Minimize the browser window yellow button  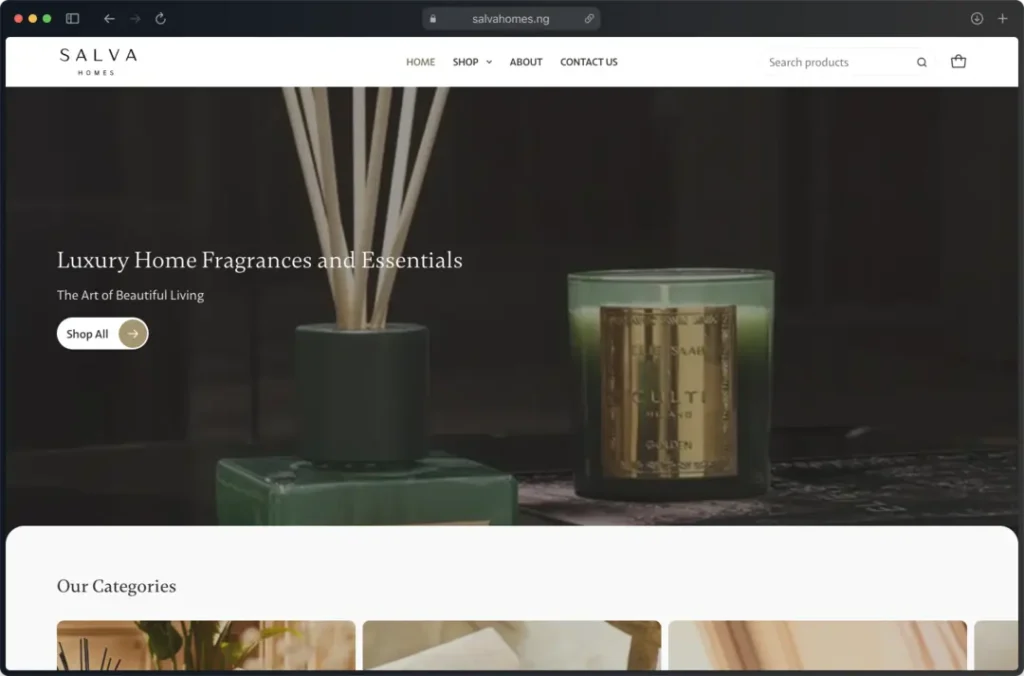[33, 18]
